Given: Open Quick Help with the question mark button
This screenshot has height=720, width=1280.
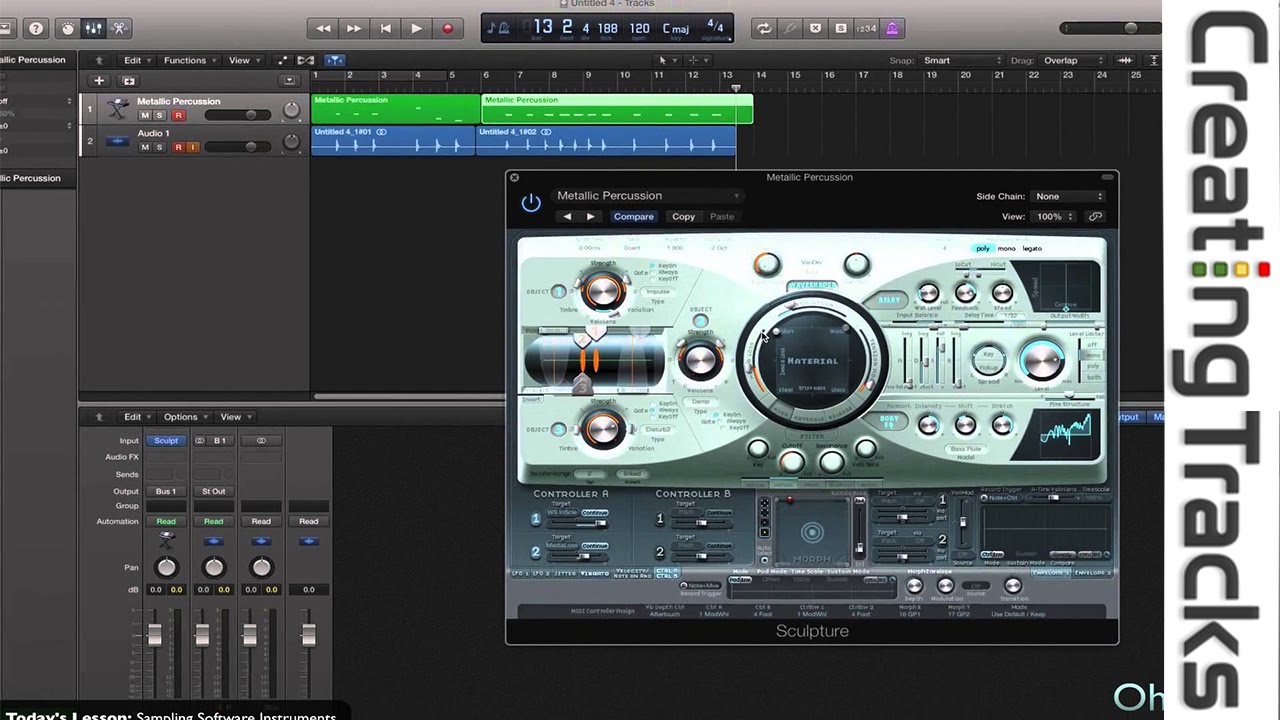Looking at the screenshot, I should [x=36, y=29].
